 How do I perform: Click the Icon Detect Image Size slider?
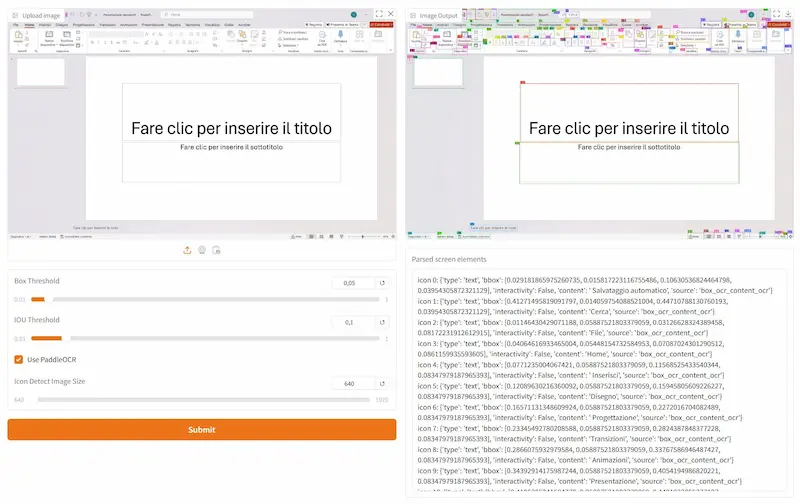(203, 399)
